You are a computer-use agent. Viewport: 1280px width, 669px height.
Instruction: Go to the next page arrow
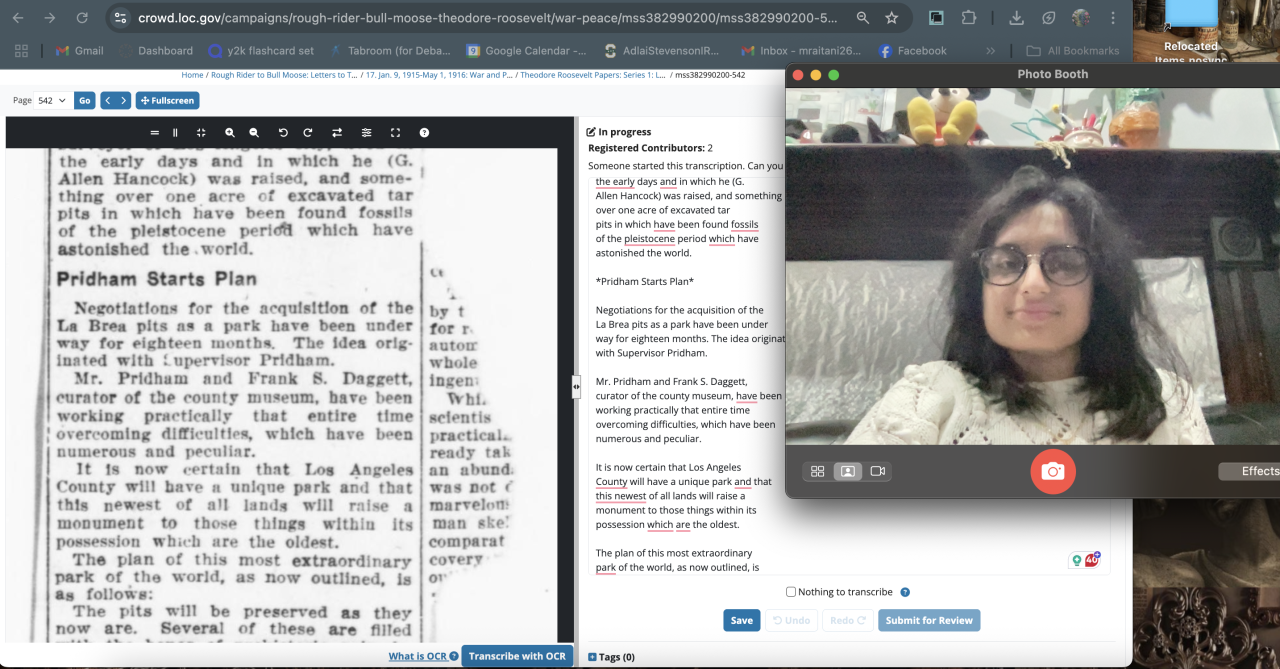coord(123,100)
